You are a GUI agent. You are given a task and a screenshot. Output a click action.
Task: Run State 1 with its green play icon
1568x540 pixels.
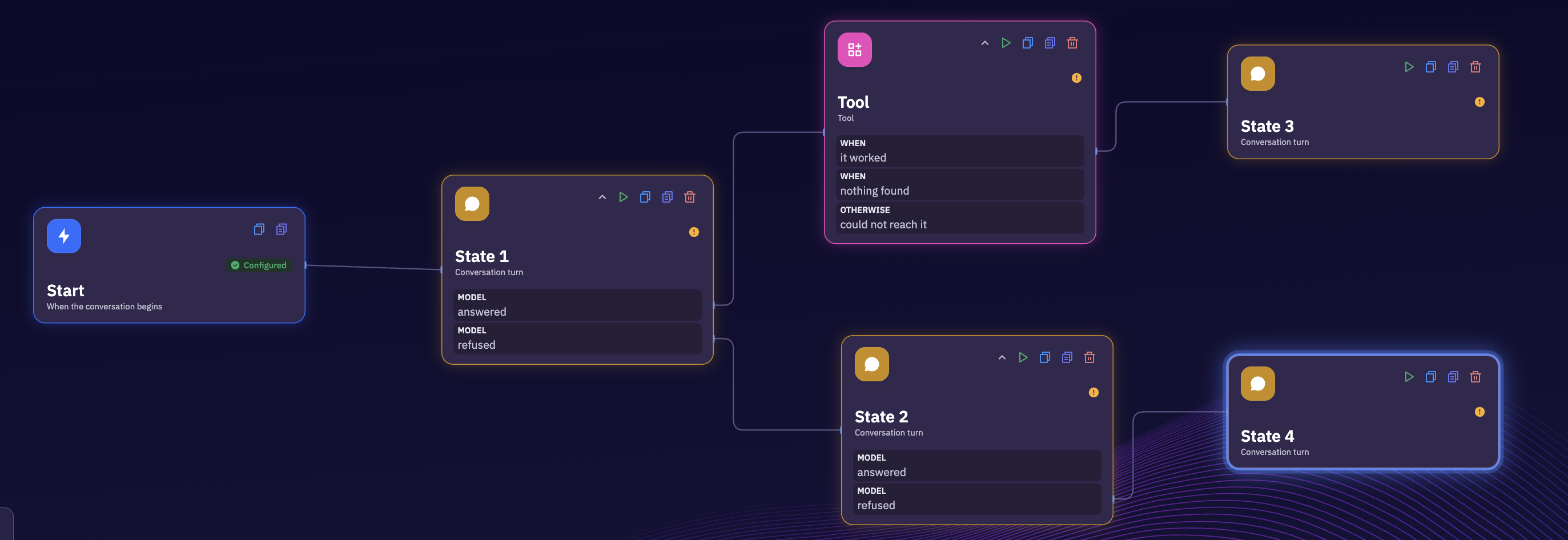624,198
